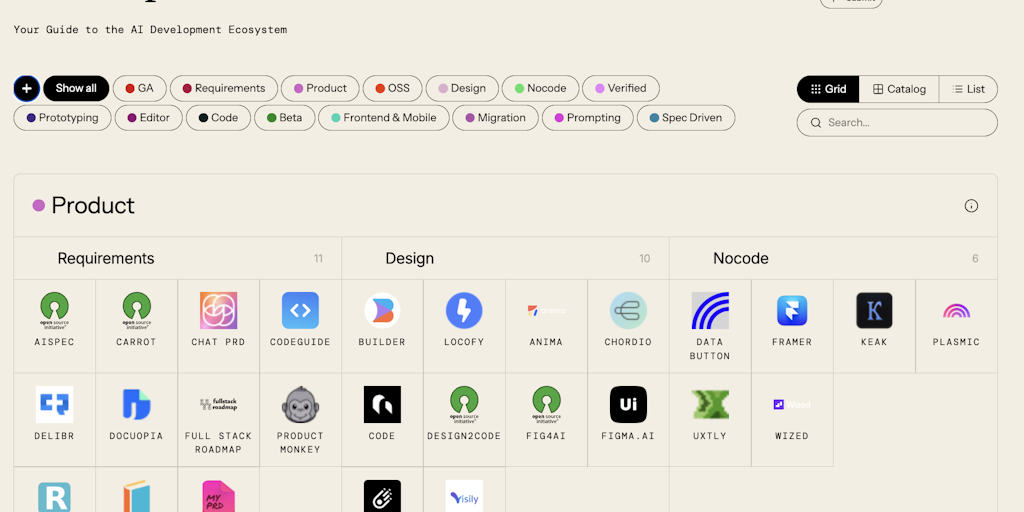
Task: Toggle the Requirements filter chip
Action: (224, 88)
